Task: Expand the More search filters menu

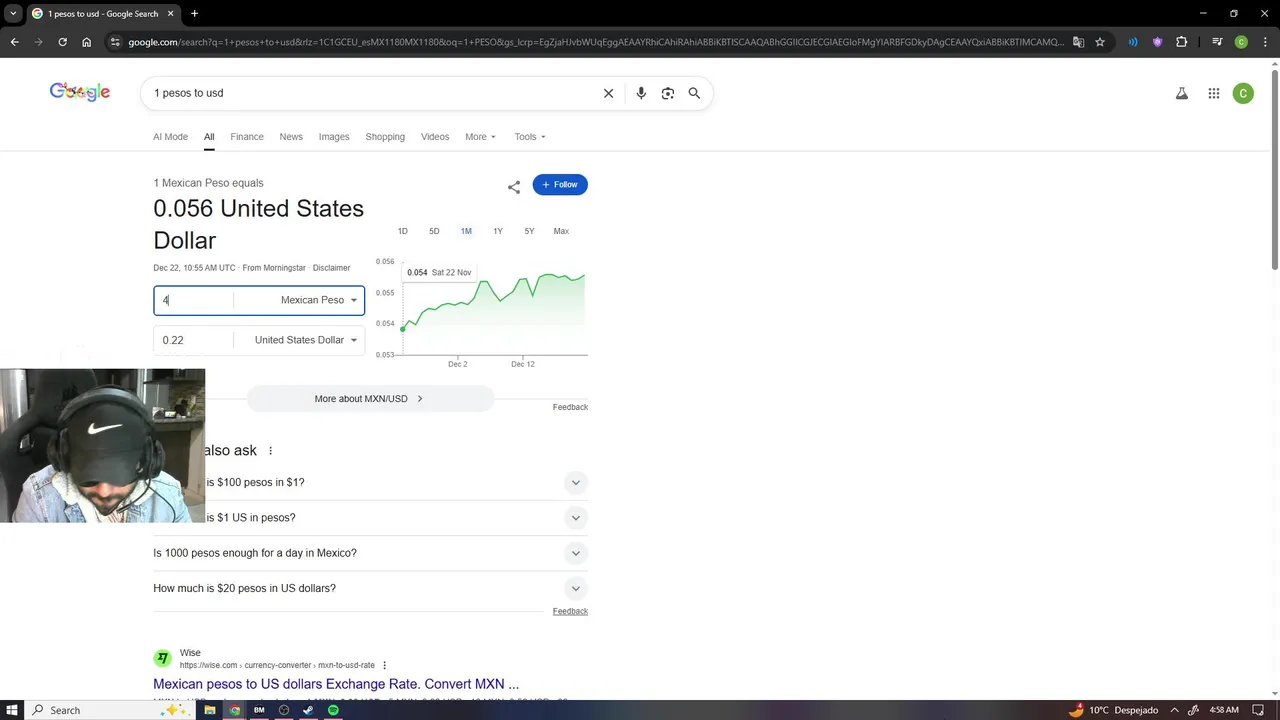Action: pyautogui.click(x=480, y=137)
